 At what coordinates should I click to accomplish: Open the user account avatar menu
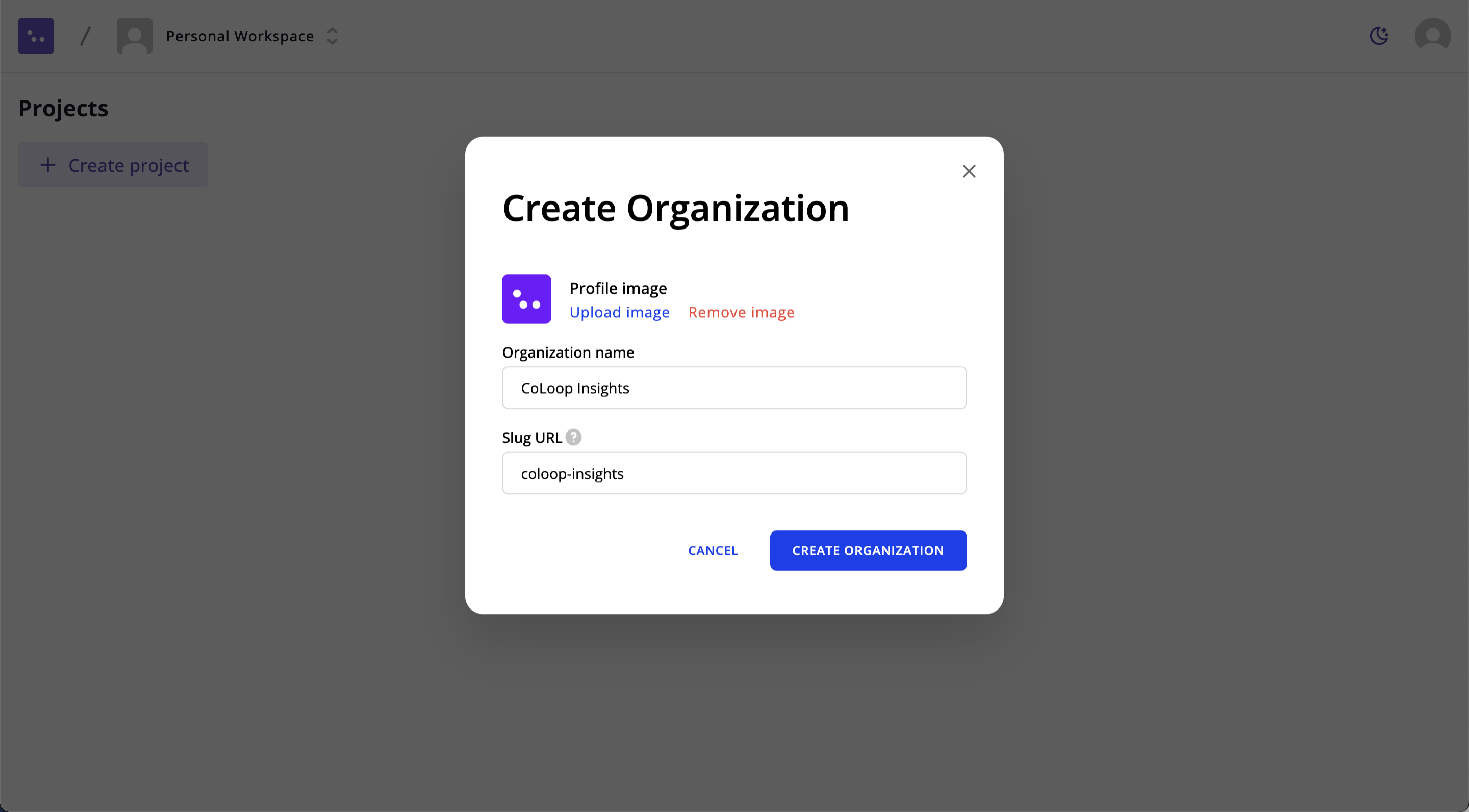click(1432, 36)
